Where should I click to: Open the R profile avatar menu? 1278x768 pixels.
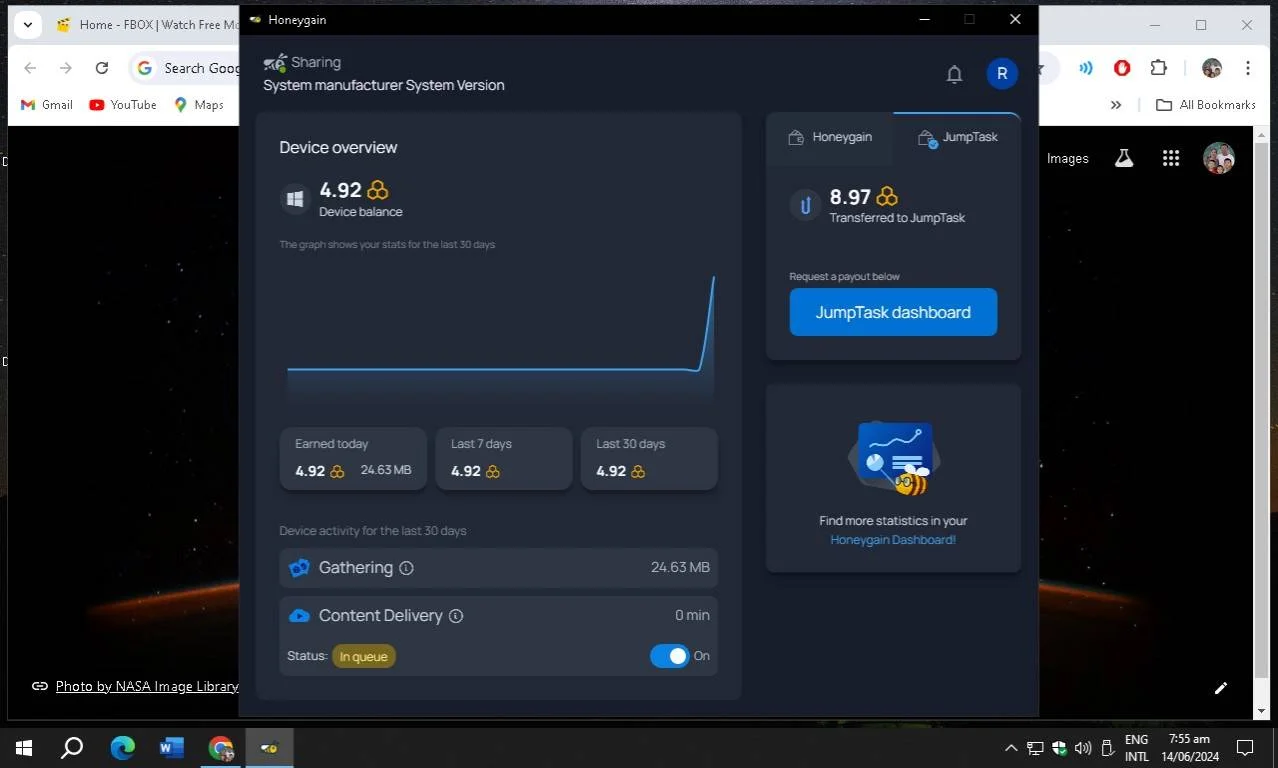pos(1002,73)
